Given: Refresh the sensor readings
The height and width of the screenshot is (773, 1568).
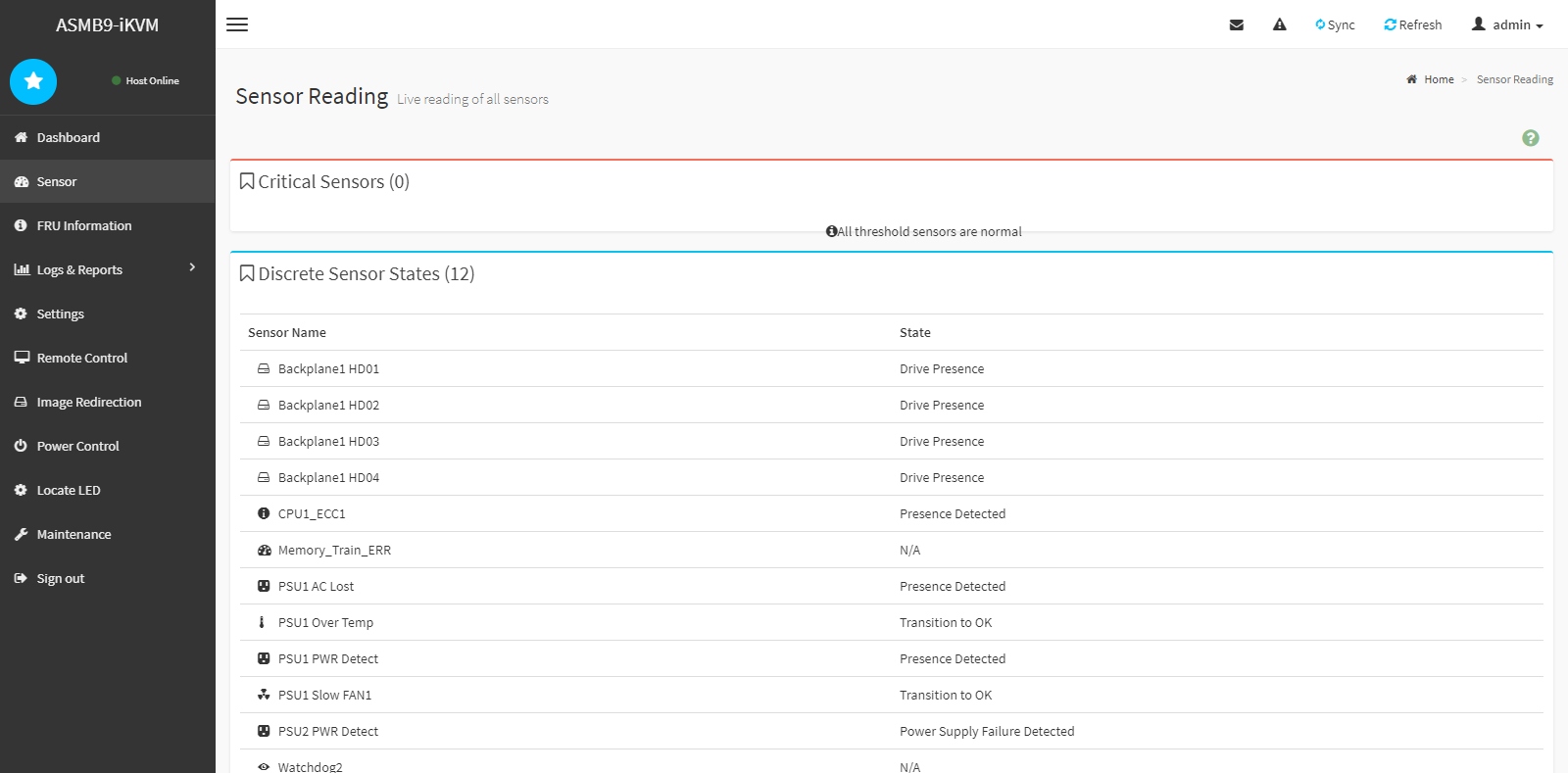Looking at the screenshot, I should [x=1412, y=24].
